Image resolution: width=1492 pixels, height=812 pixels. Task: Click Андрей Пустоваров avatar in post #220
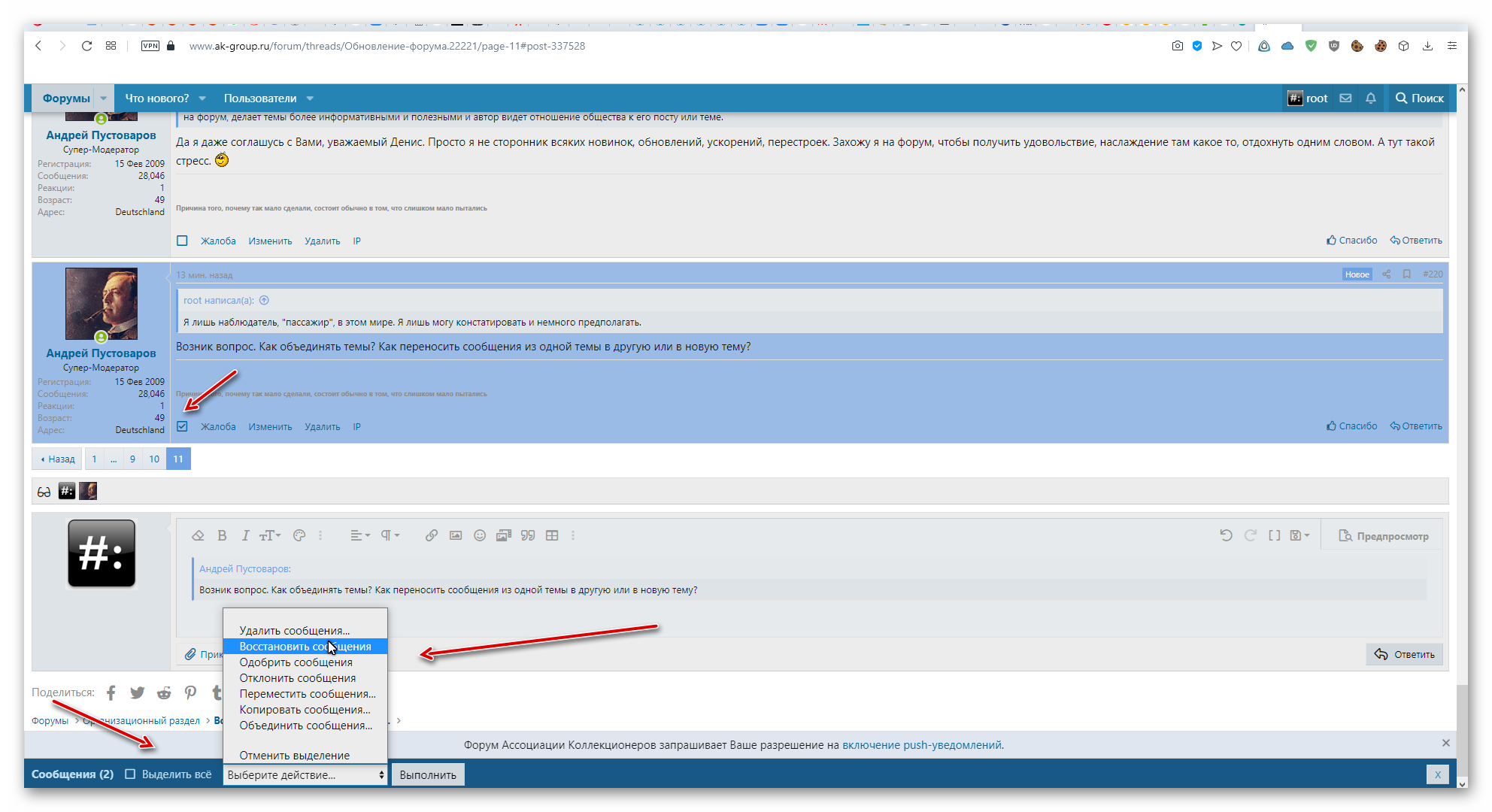[102, 304]
